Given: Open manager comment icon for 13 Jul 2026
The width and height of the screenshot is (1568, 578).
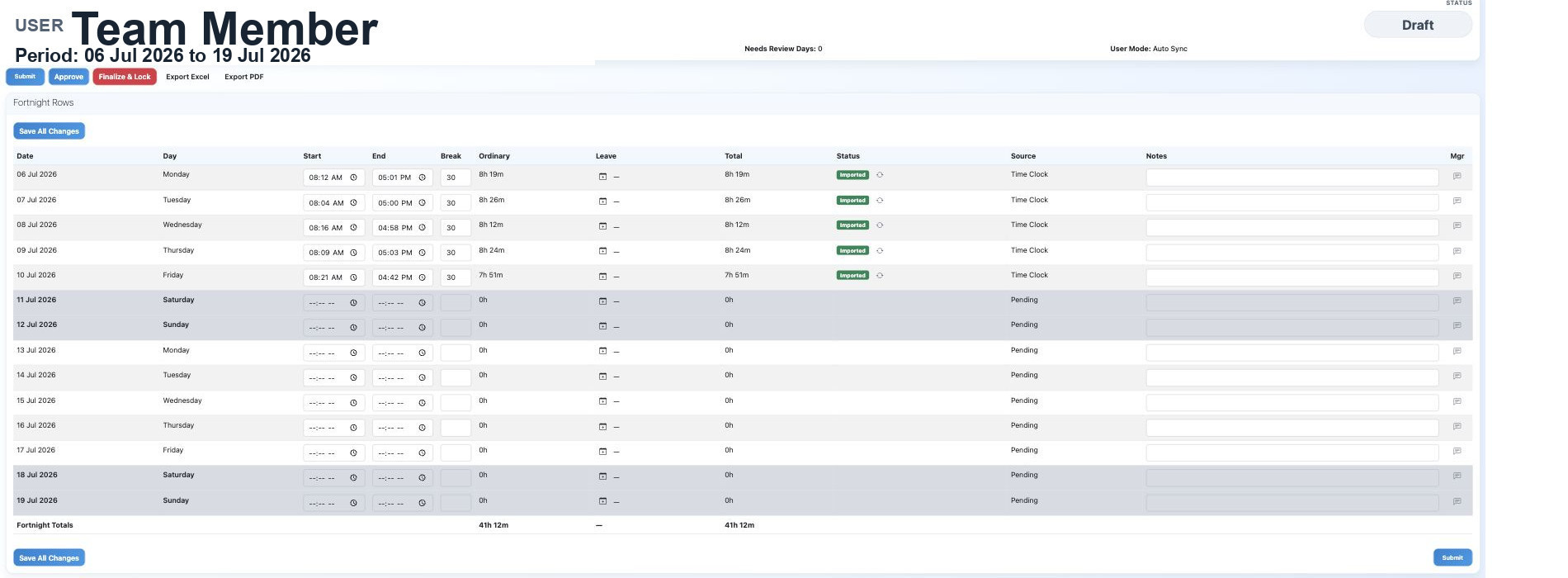Looking at the screenshot, I should [1457, 351].
